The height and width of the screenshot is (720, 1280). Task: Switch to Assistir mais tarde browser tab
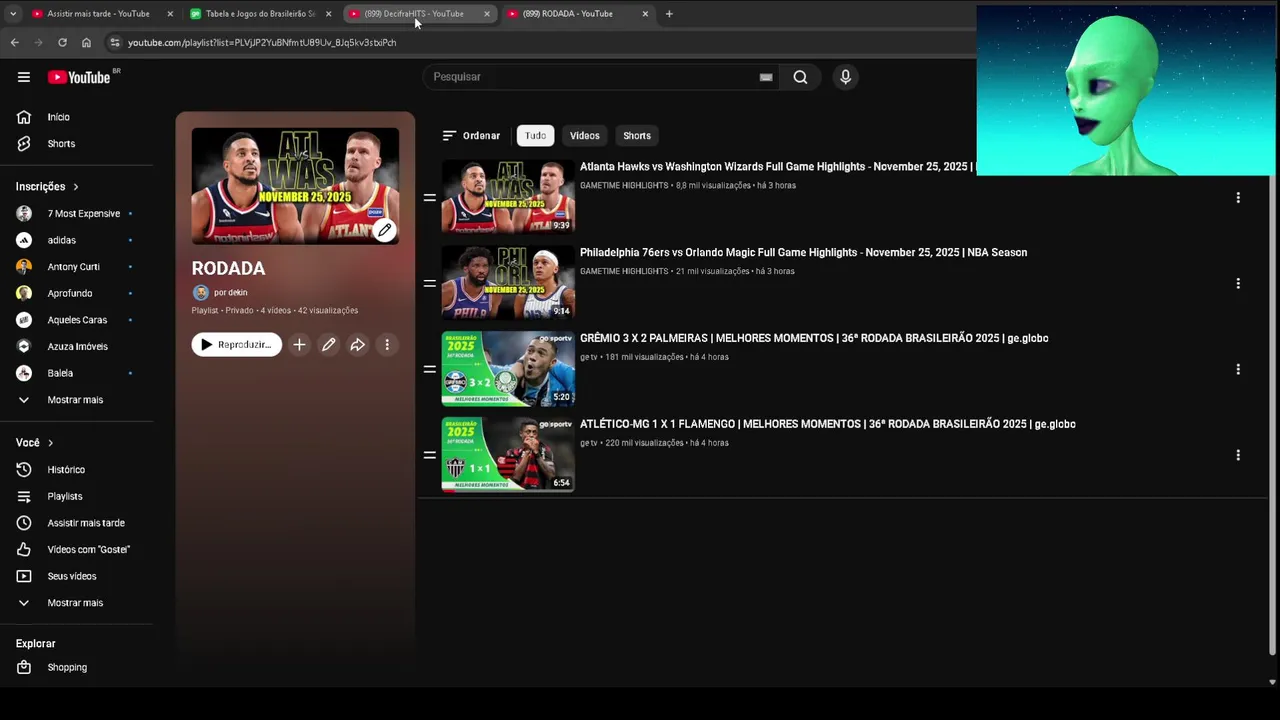98,14
